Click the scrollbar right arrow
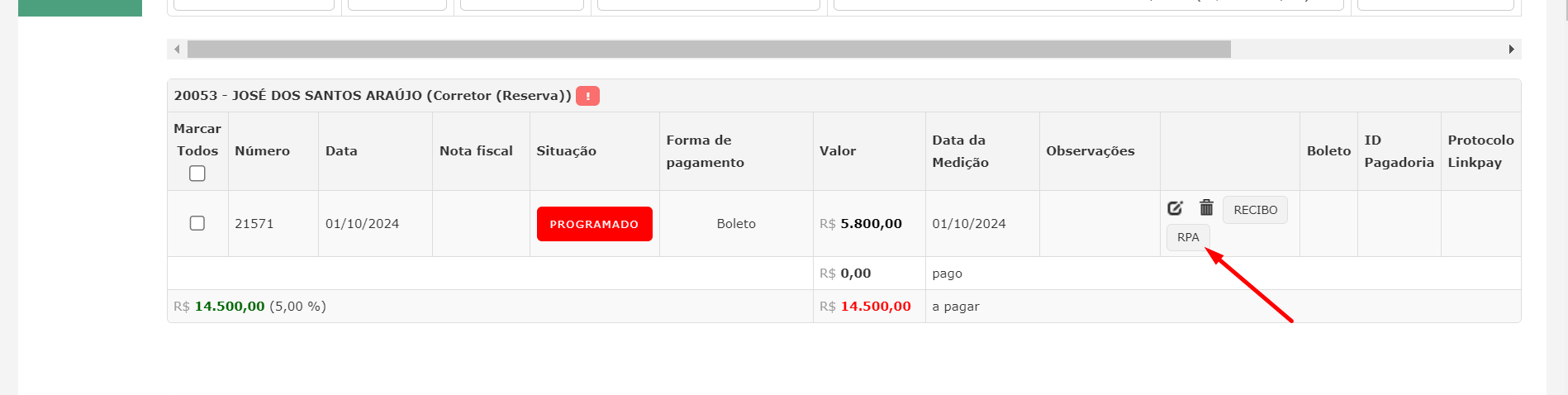This screenshot has width=1568, height=395. pos(1511,50)
